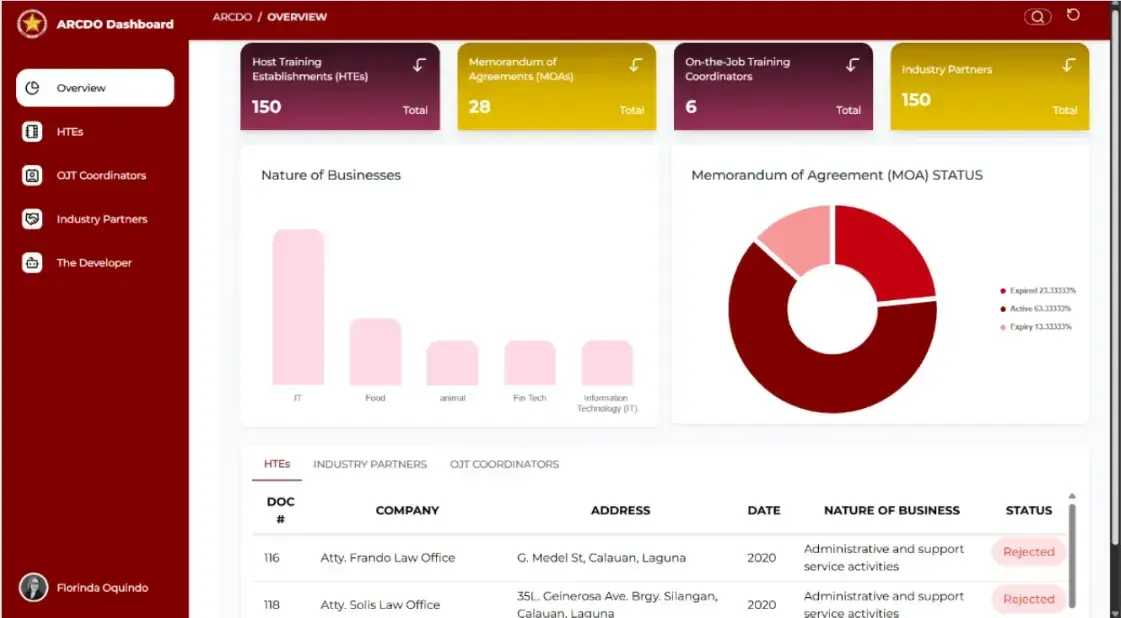This screenshot has height=618, width=1121.
Task: Click arrow icon on Host Training Establishments card
Action: point(420,65)
